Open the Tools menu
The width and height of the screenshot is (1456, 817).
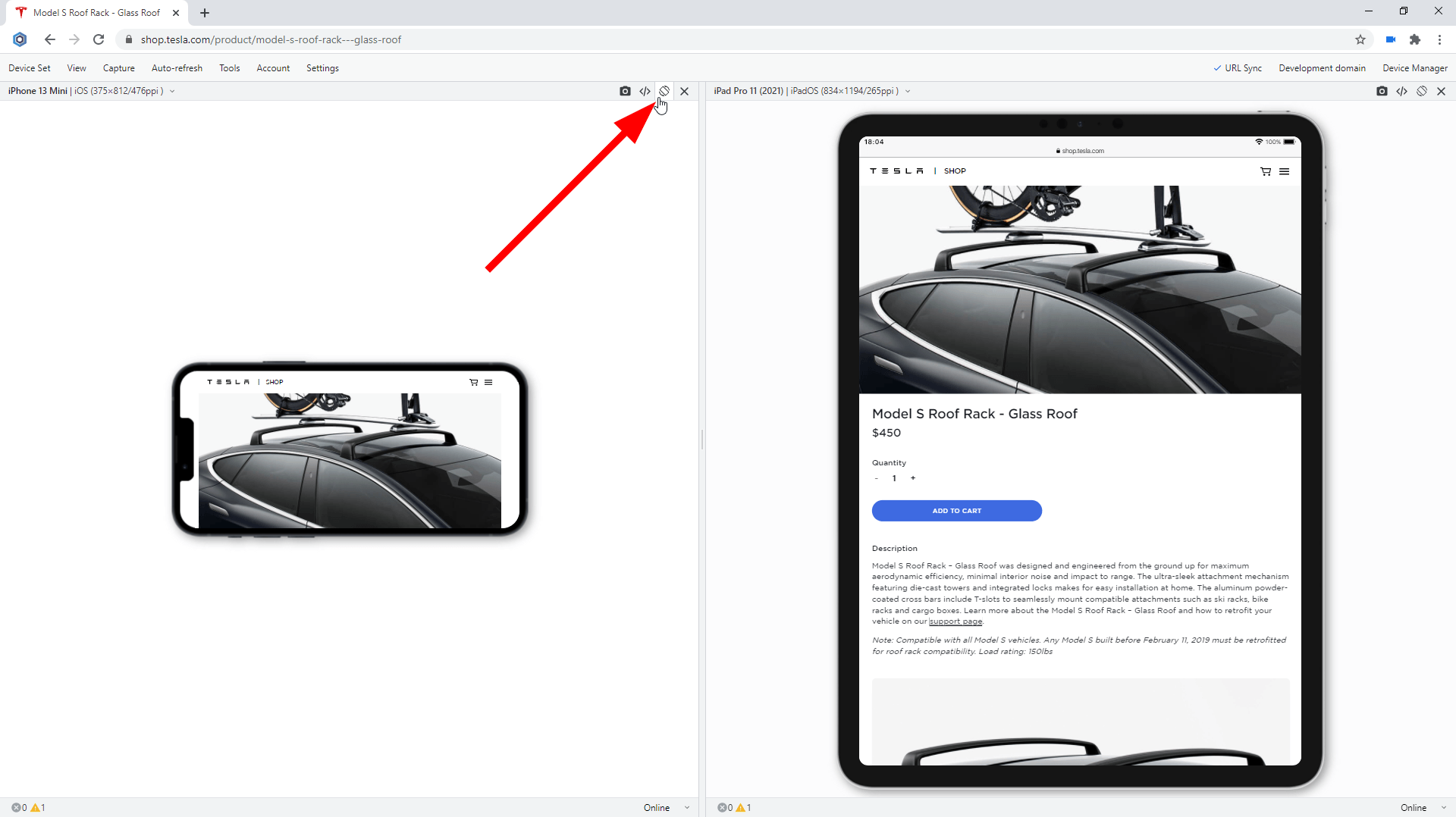(230, 68)
